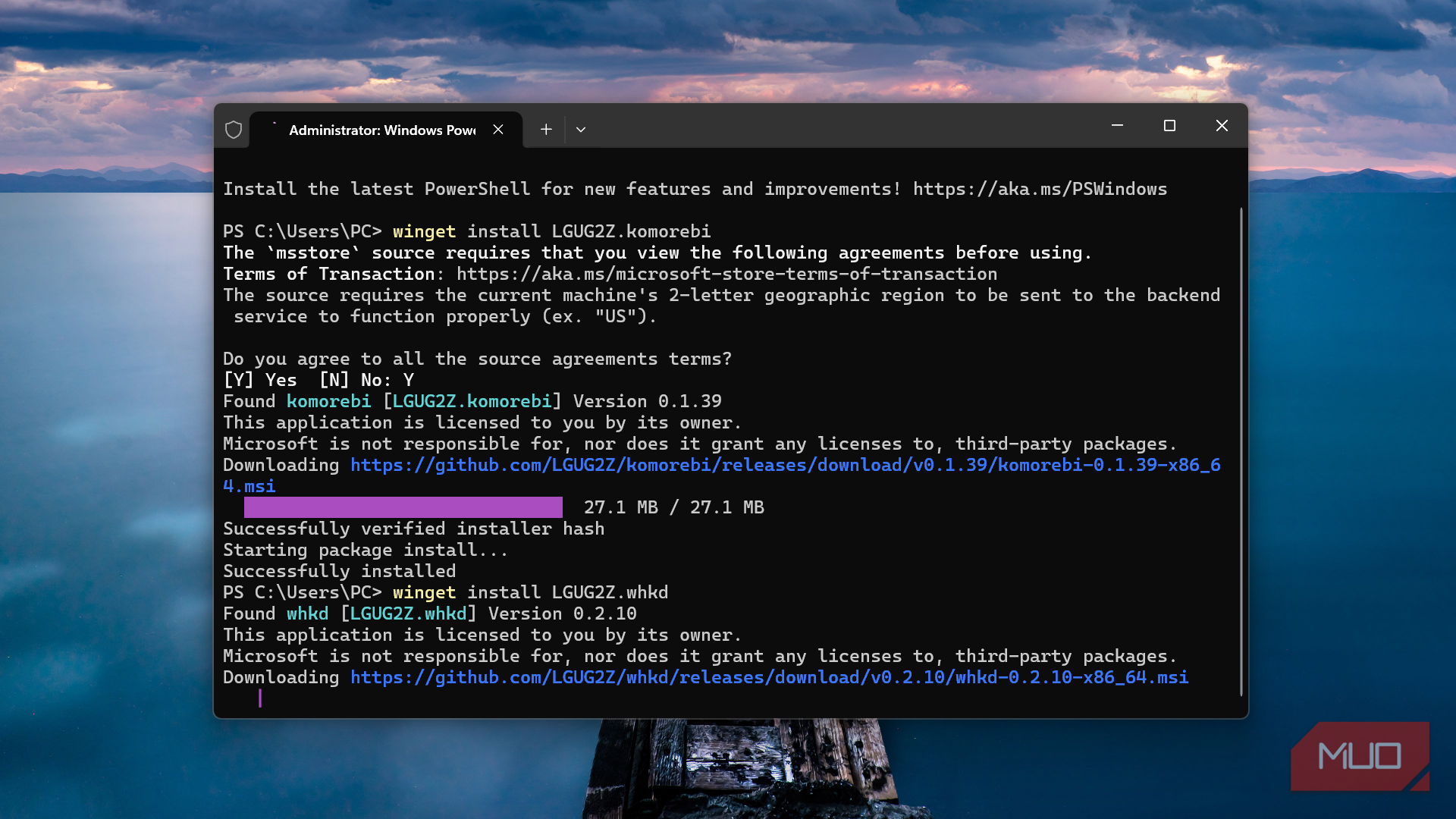The height and width of the screenshot is (819, 1456).
Task: Click the administrator shield icon
Action: click(x=234, y=130)
